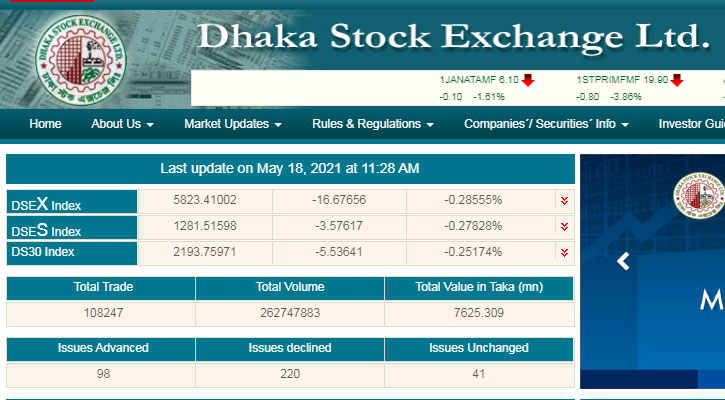Select the DS30 Index label
This screenshot has height=400, width=725.
(x=43, y=252)
